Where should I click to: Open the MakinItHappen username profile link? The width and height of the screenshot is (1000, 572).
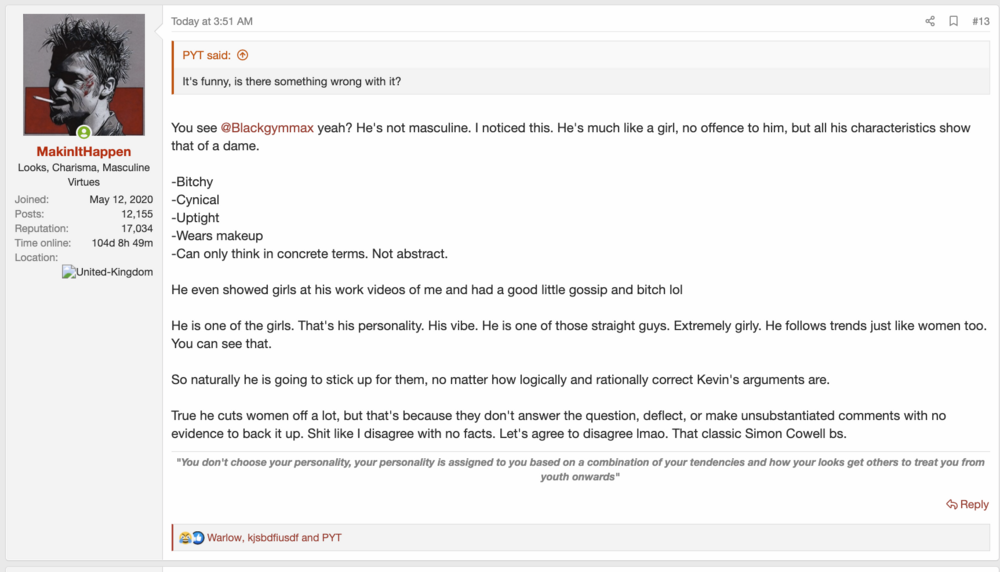[x=84, y=152]
